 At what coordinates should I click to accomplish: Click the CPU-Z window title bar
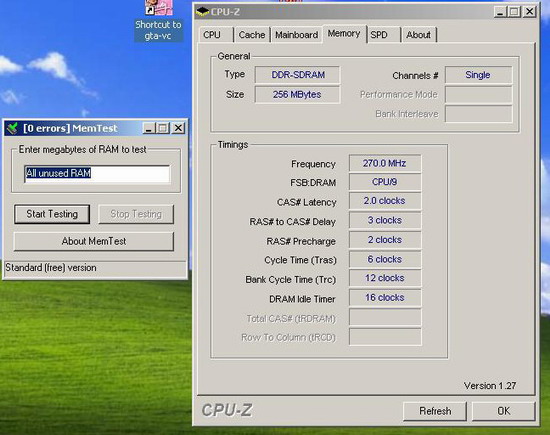(366, 12)
